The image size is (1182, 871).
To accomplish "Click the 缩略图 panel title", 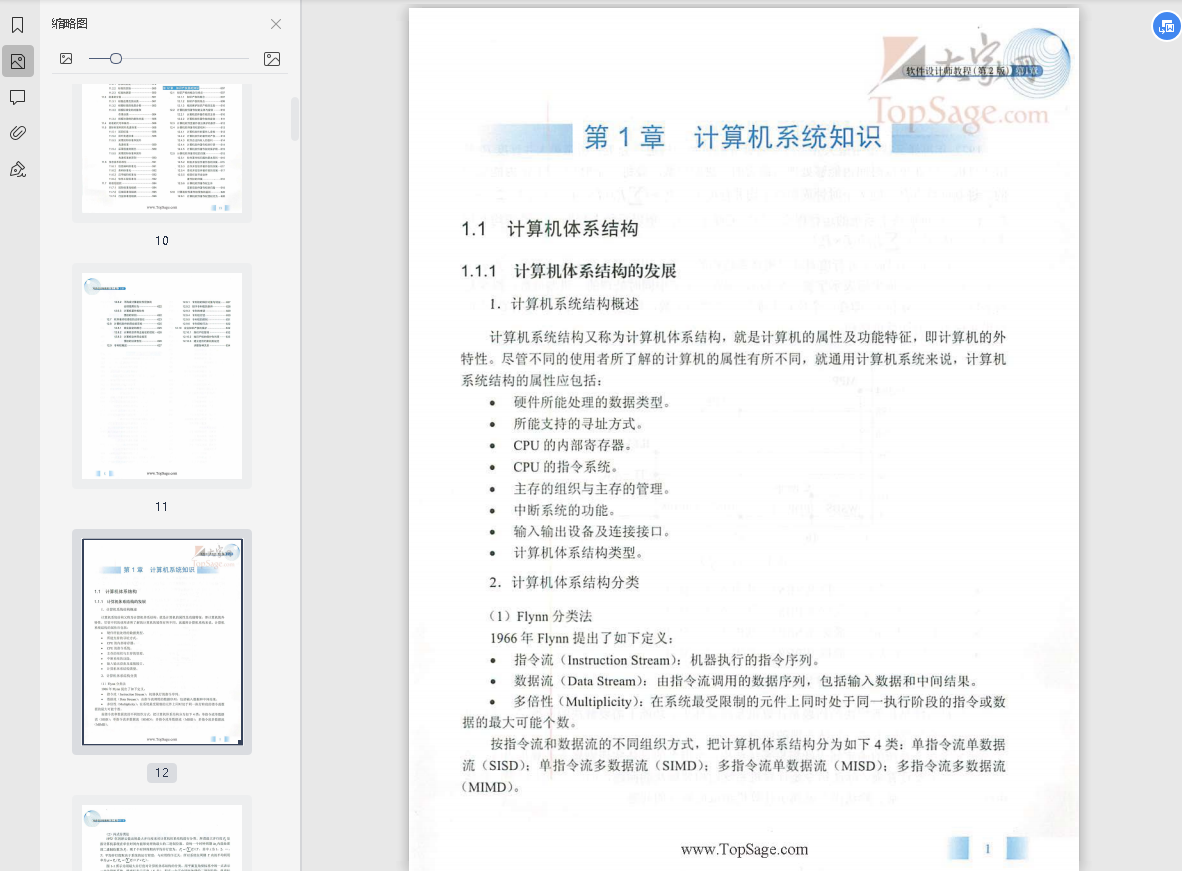I will point(69,23).
